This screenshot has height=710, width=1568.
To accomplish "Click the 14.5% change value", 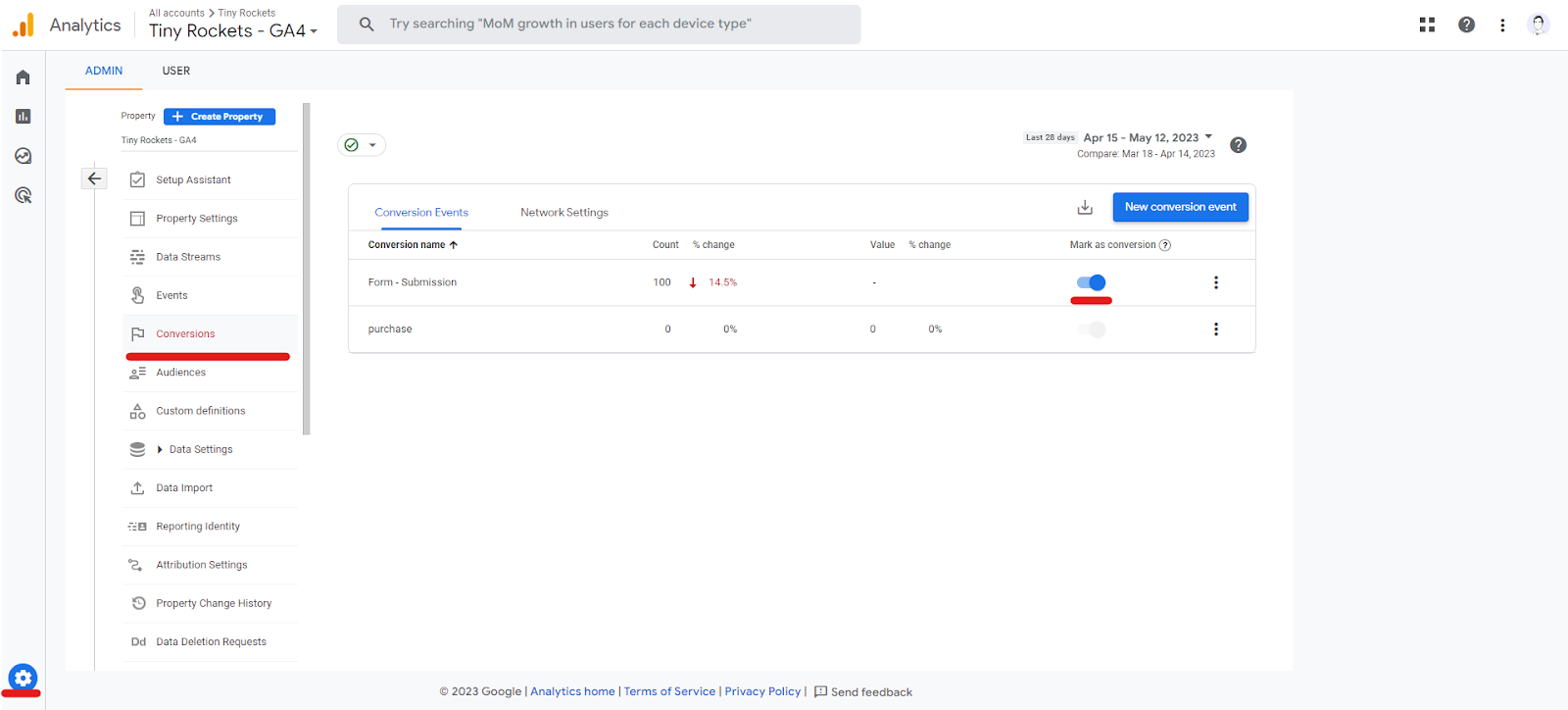I will pyautogui.click(x=723, y=282).
